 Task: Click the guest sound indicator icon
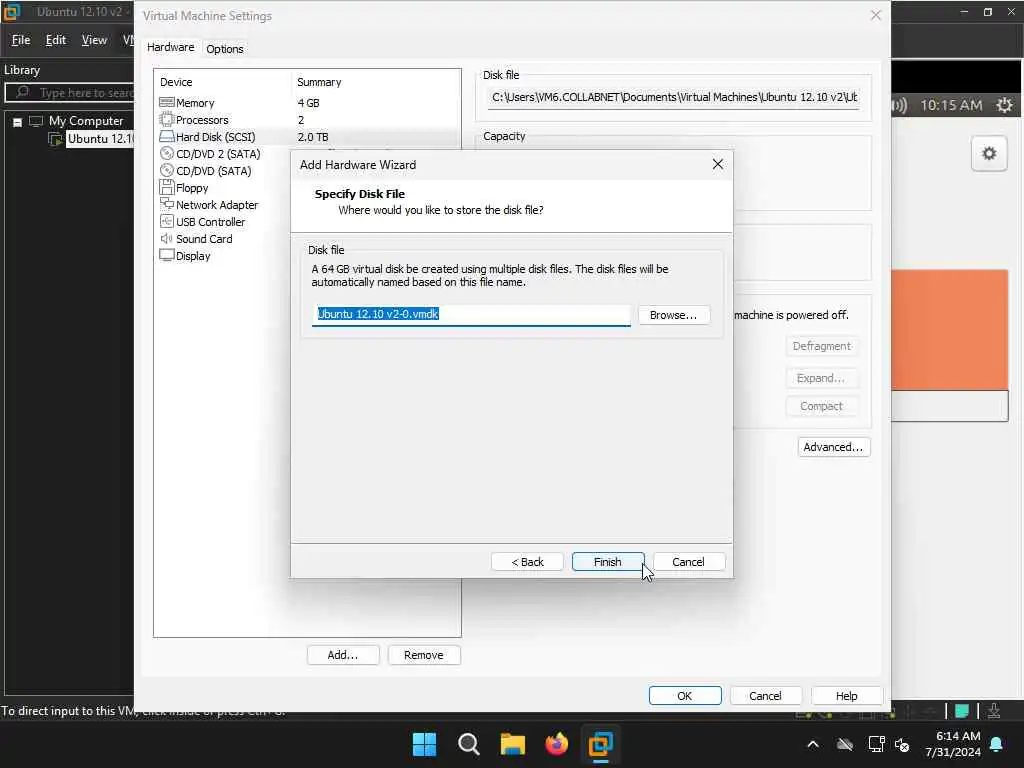(x=900, y=105)
